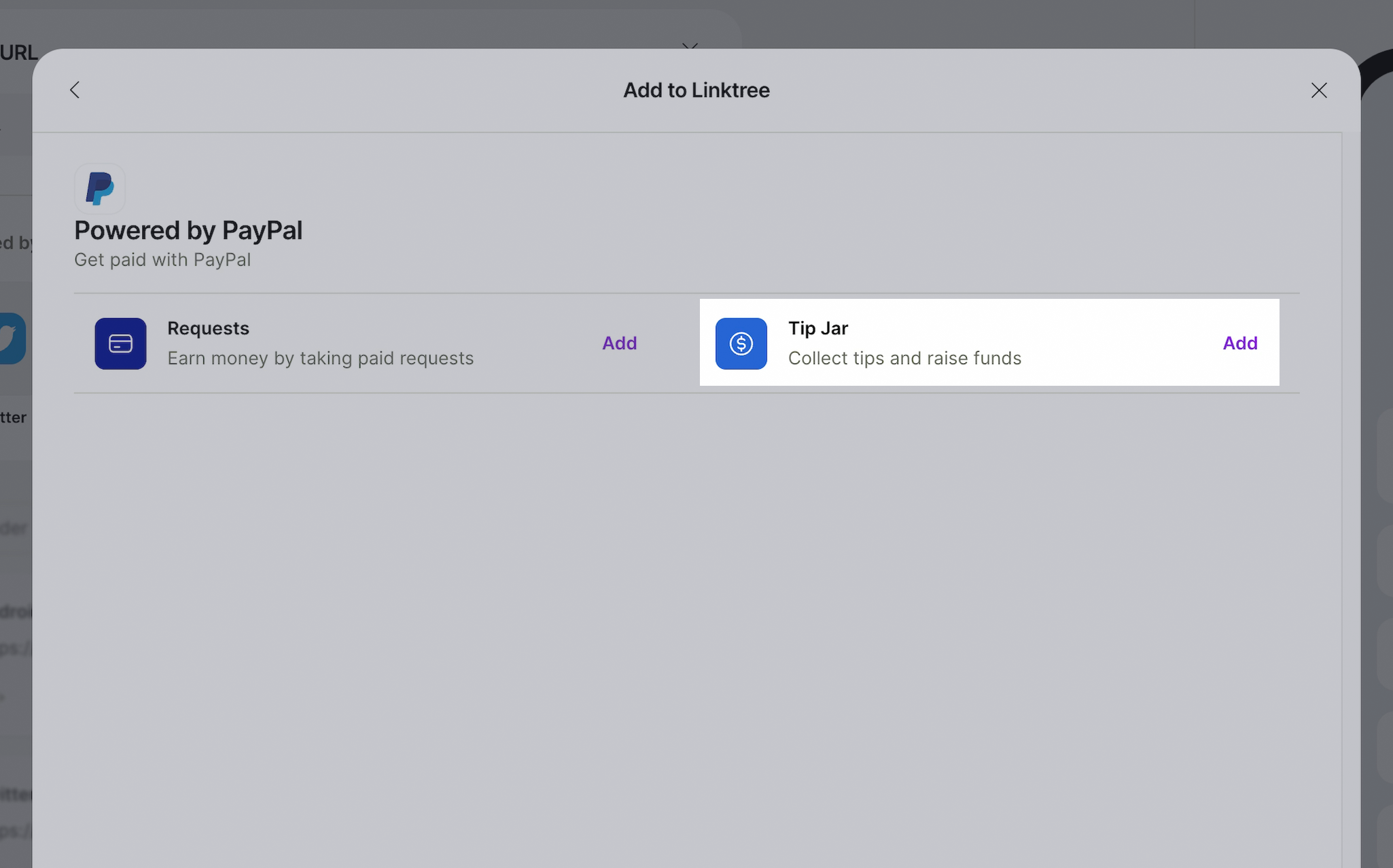Click the 'tter' text at the left edge

pos(13,417)
